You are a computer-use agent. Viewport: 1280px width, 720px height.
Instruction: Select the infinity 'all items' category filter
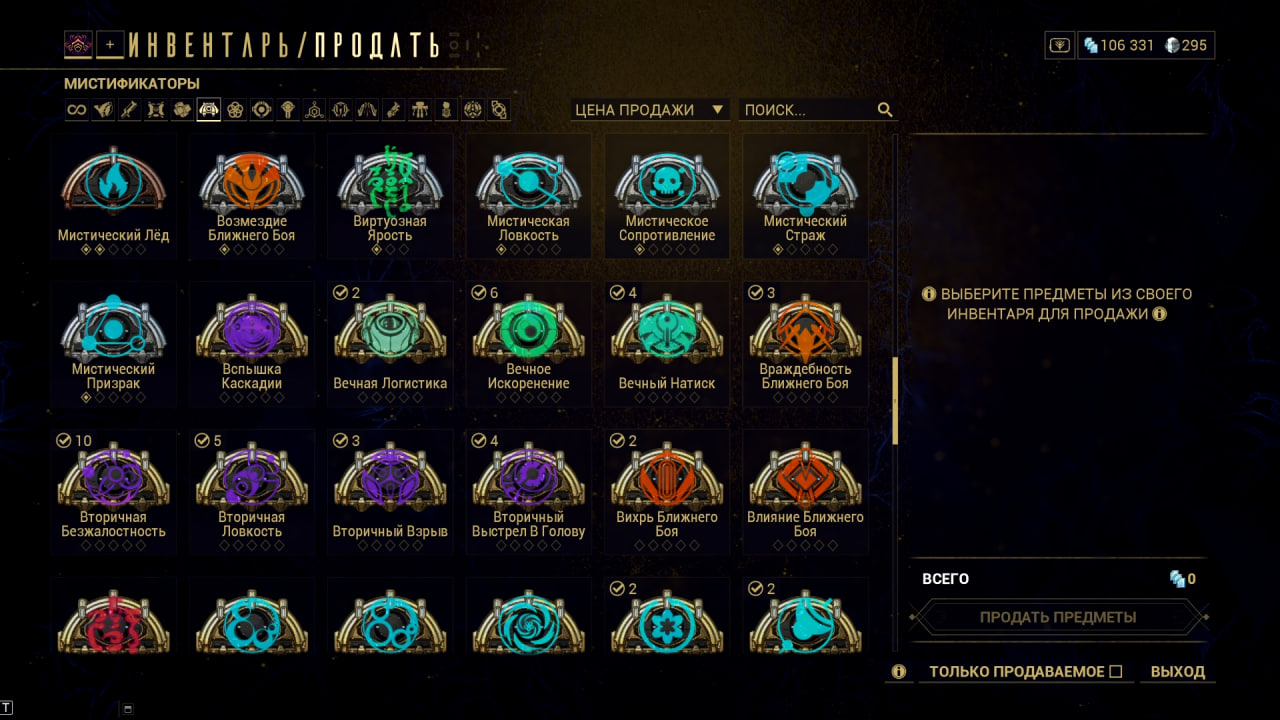pyautogui.click(x=77, y=110)
